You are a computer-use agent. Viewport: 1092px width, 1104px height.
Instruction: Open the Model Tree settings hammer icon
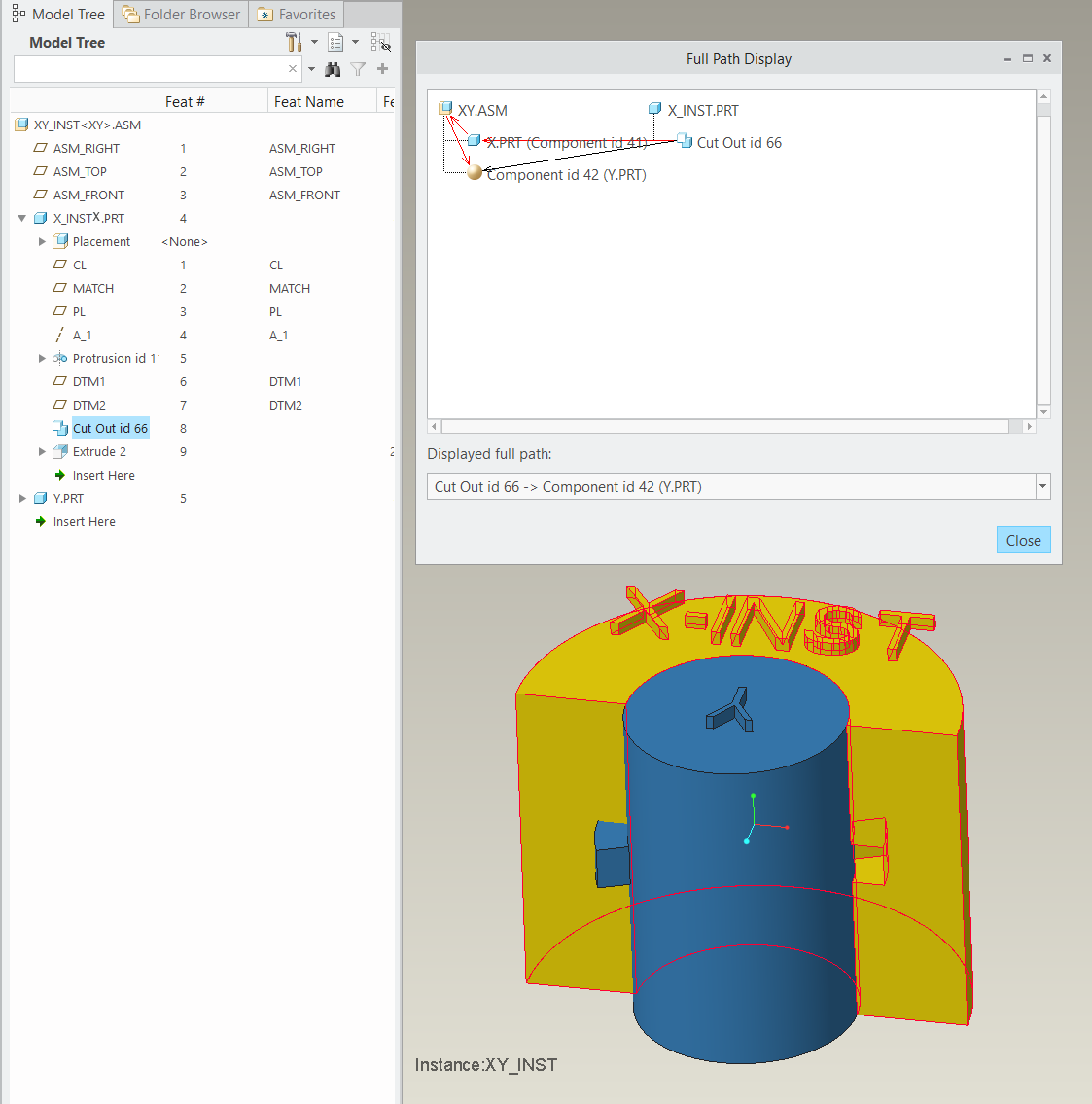click(x=292, y=42)
